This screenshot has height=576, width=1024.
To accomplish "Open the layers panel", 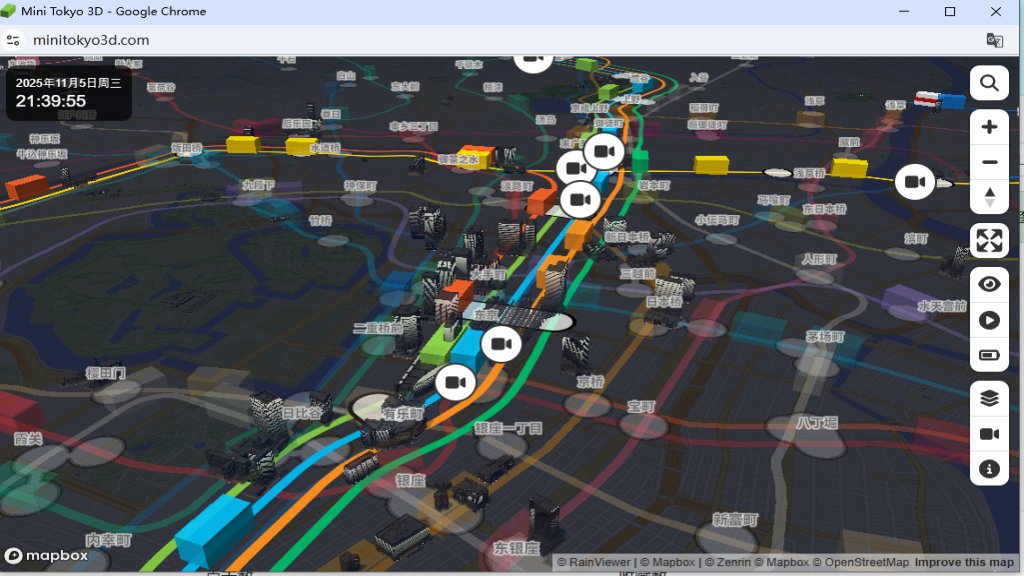I will click(989, 398).
